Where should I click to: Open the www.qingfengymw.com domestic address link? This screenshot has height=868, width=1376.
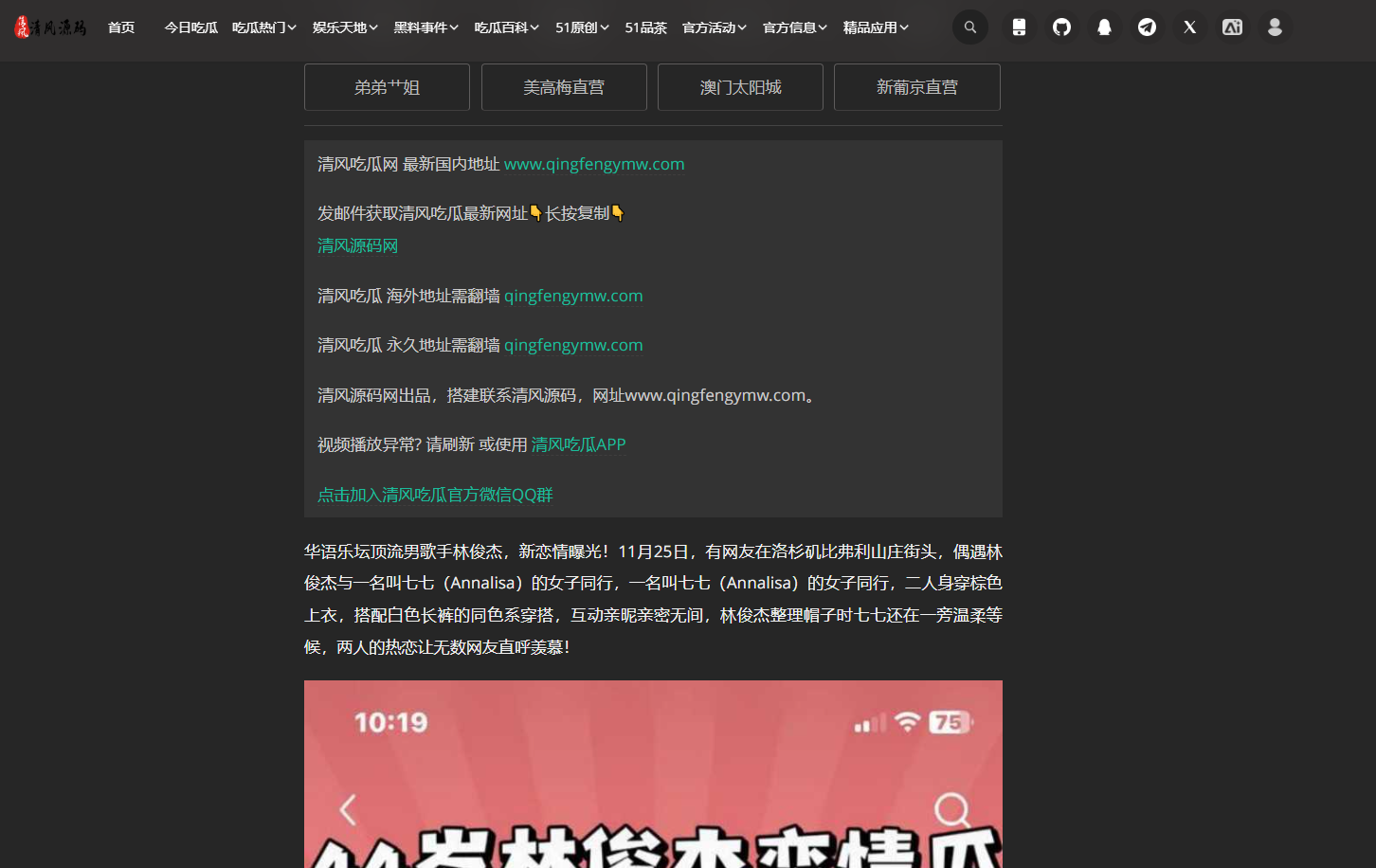point(593,164)
